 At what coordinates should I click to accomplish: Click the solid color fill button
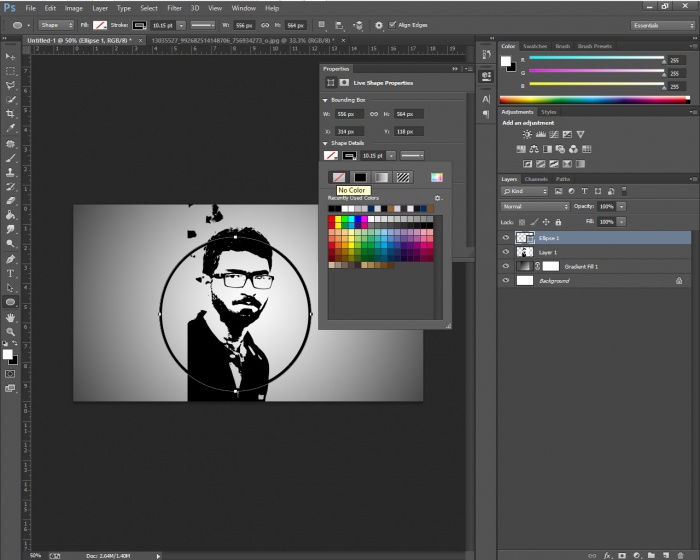[360, 177]
